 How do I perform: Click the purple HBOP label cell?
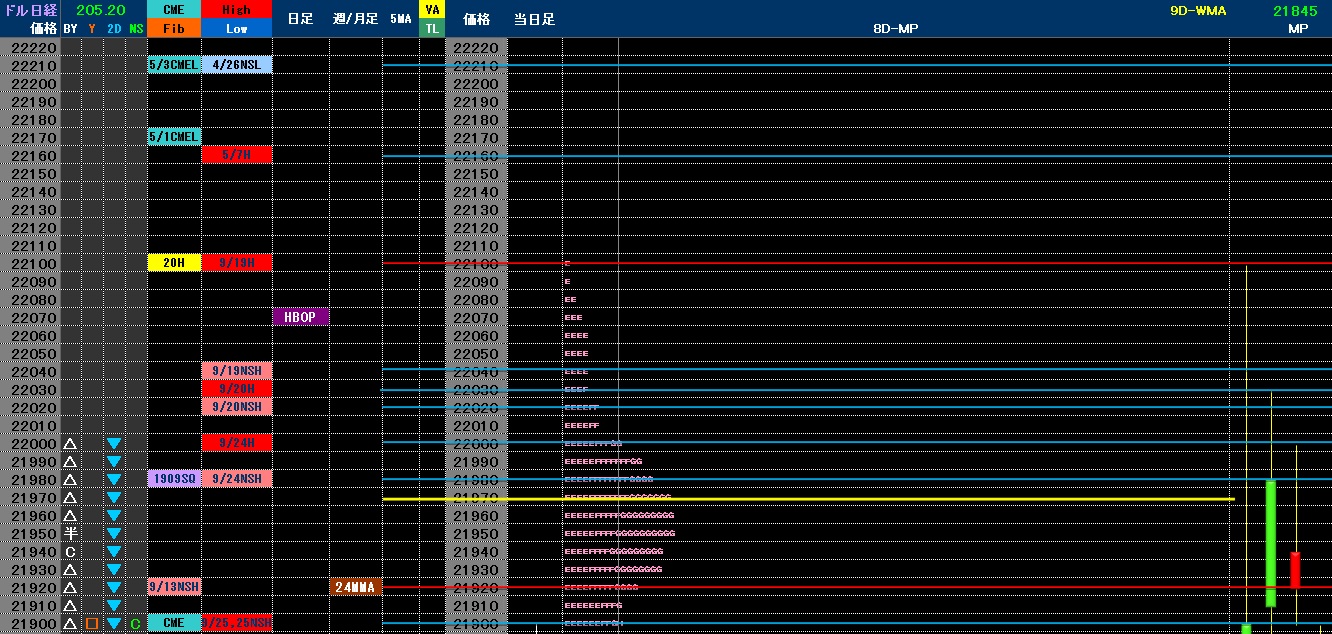[x=301, y=317]
